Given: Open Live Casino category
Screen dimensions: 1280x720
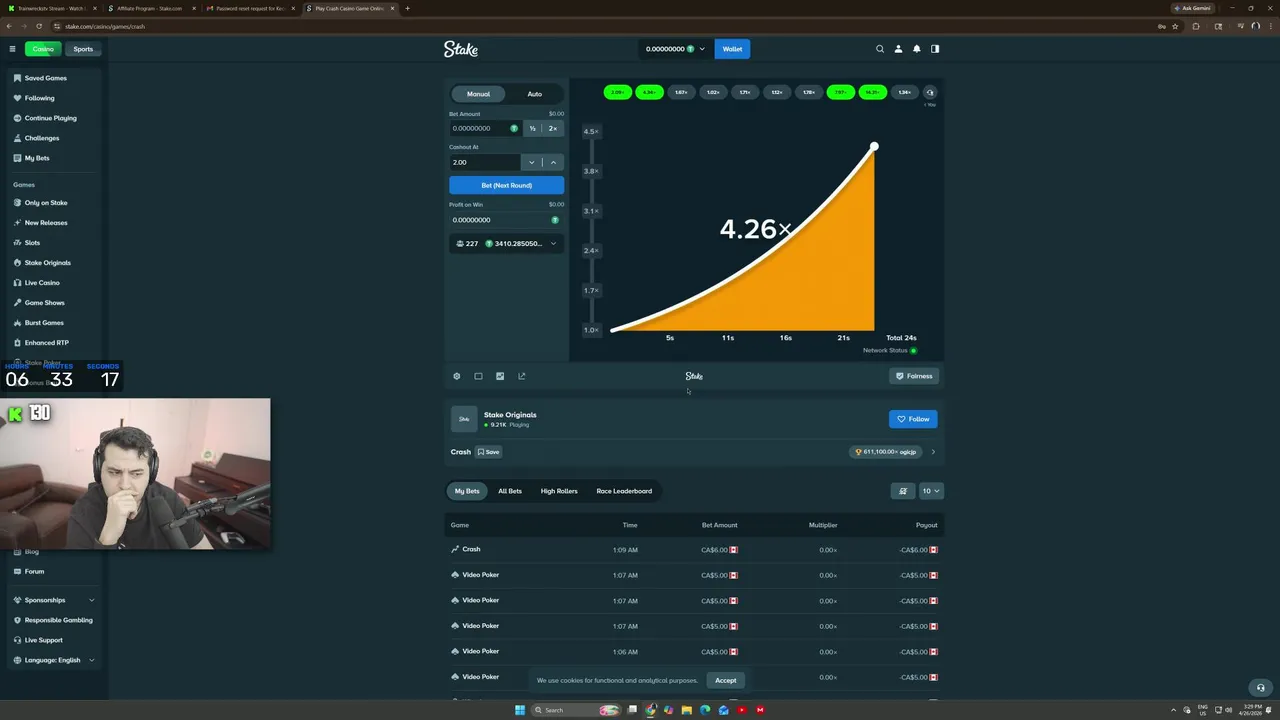Looking at the screenshot, I should (41, 283).
